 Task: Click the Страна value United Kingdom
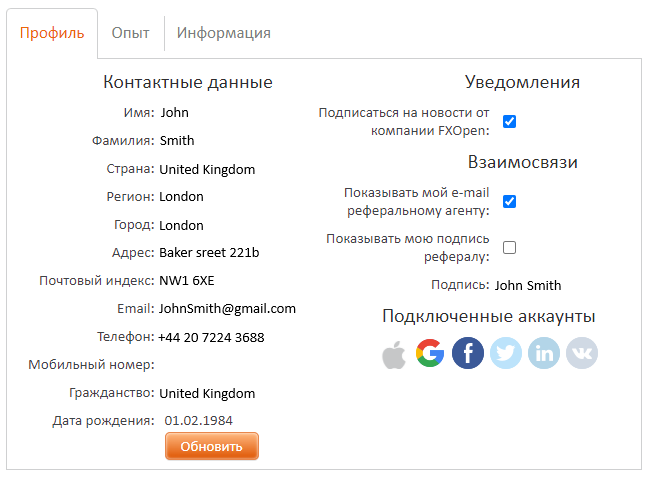(207, 170)
